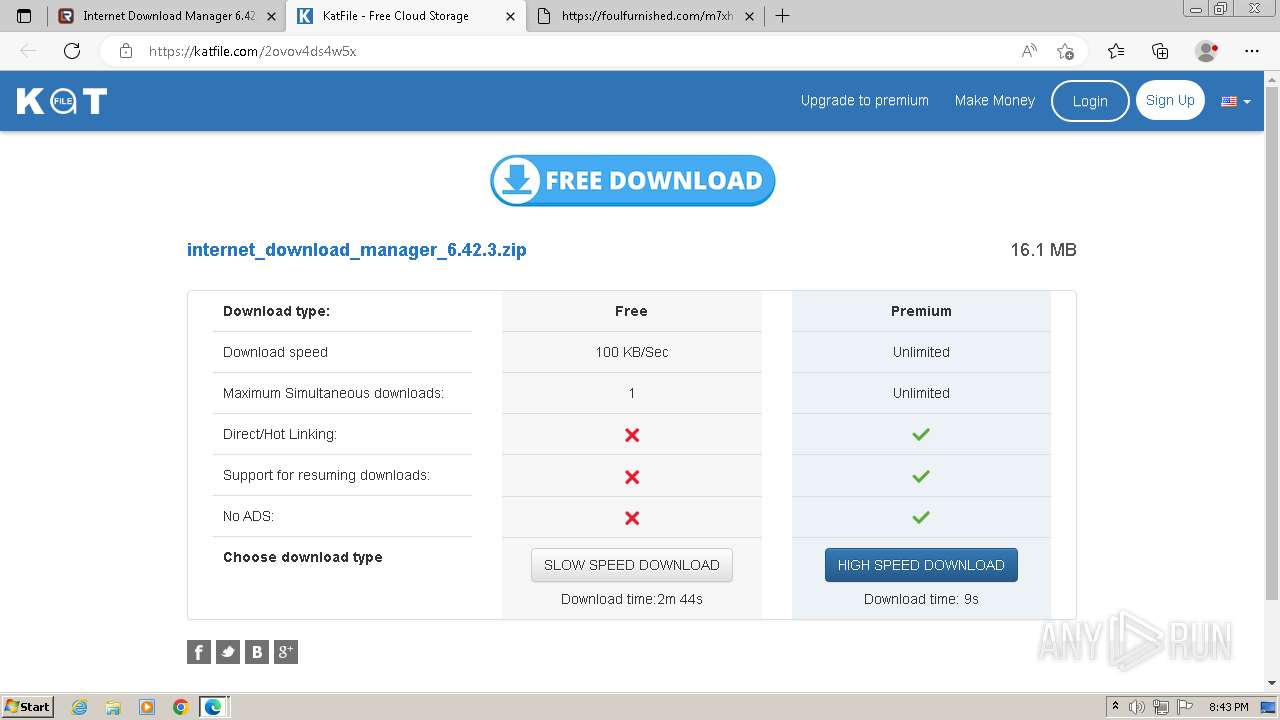Open Make Money link

[x=995, y=100]
